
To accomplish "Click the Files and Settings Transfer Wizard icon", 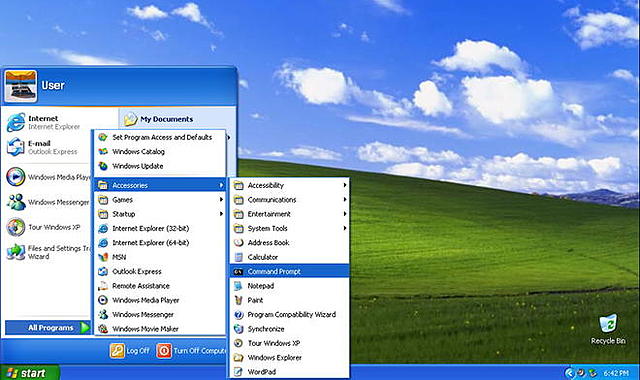I will [x=16, y=252].
